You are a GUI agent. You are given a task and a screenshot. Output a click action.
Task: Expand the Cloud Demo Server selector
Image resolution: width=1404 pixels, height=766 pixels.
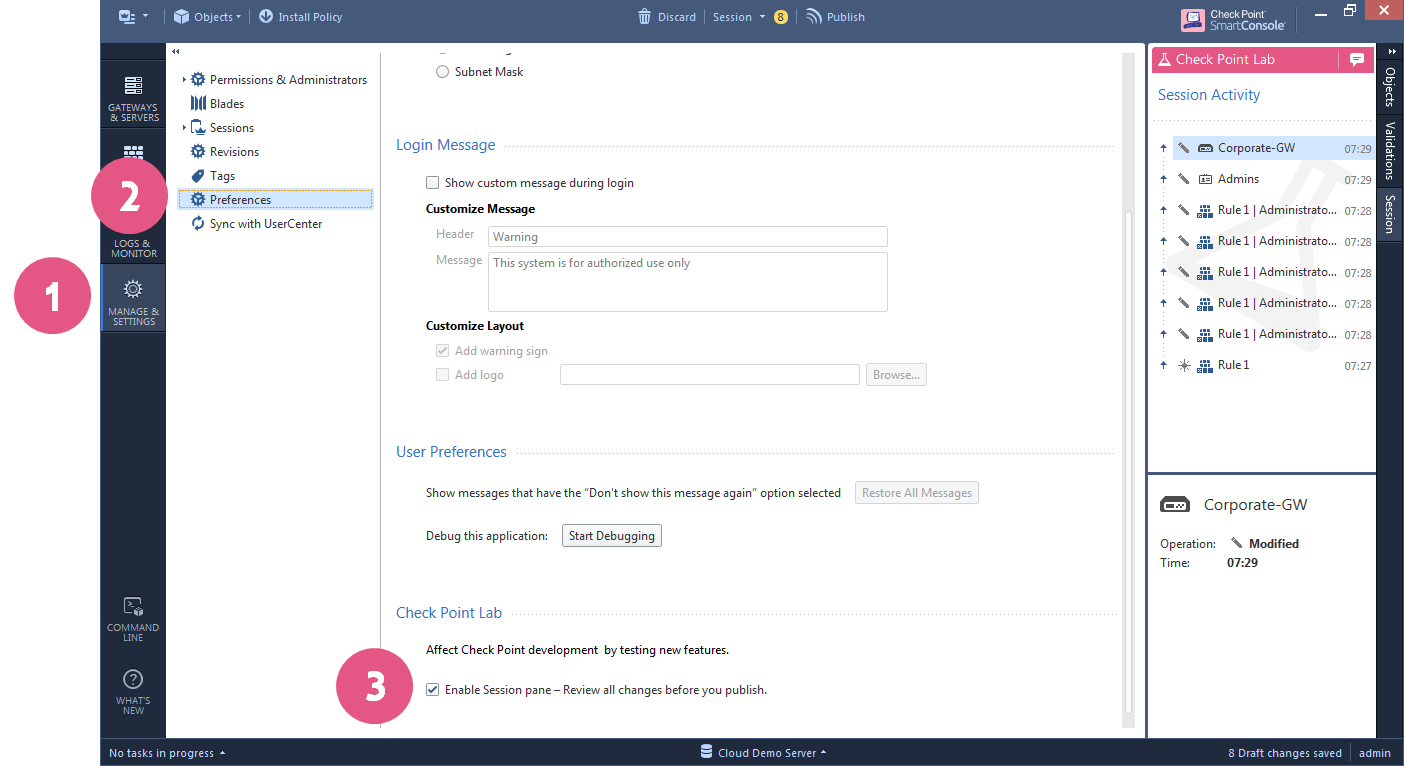click(x=823, y=753)
